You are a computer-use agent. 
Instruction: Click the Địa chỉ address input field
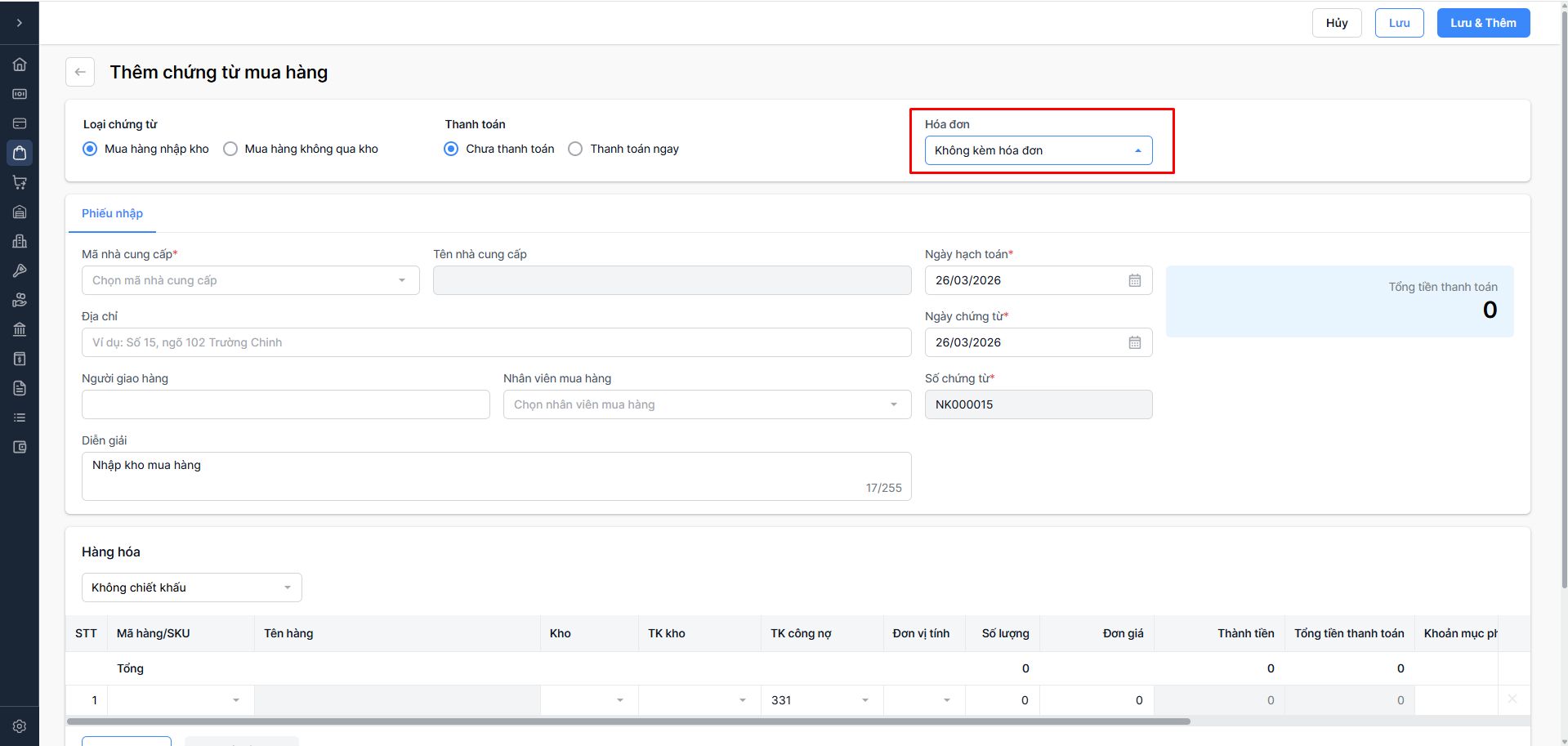point(496,342)
